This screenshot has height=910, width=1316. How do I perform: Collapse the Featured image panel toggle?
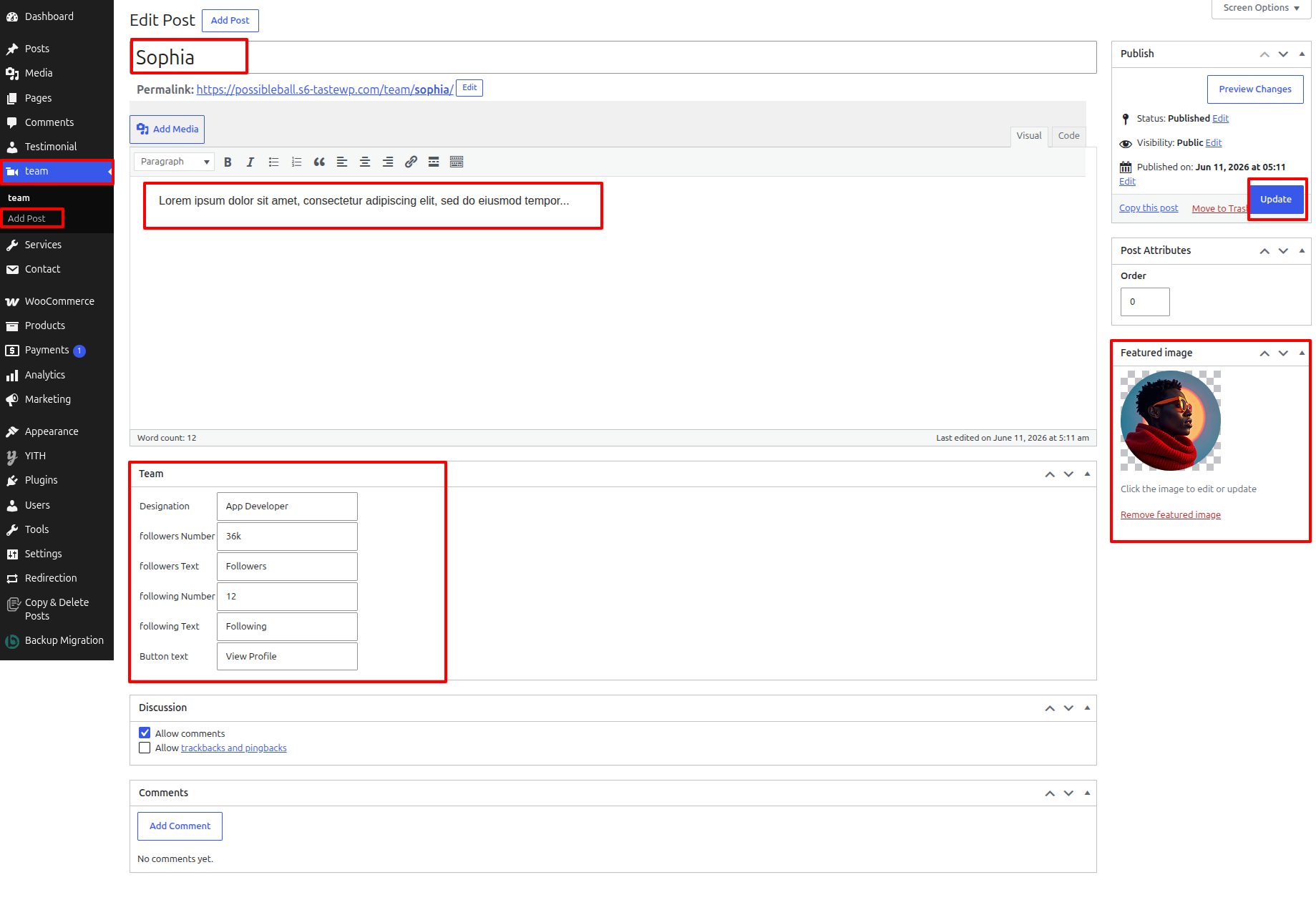click(x=1302, y=353)
